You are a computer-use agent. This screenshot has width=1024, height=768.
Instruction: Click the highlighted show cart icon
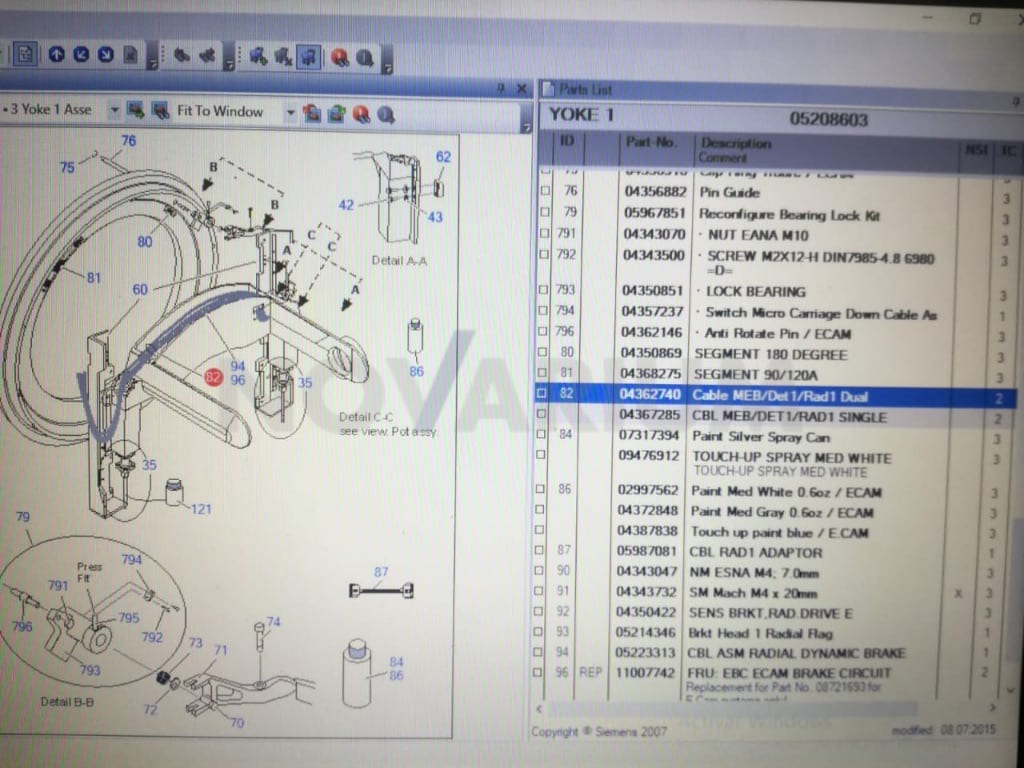coord(308,57)
